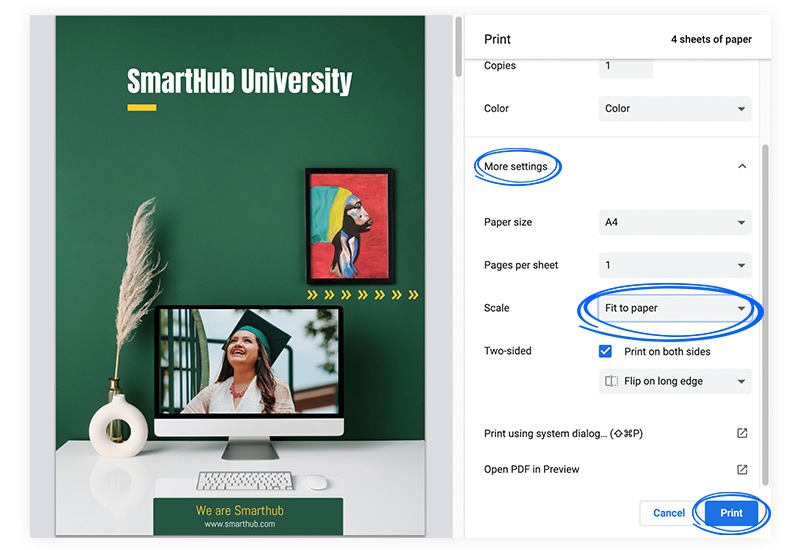Click the 'Two-sided' label
The width and height of the screenshot is (800, 550).
pos(508,351)
